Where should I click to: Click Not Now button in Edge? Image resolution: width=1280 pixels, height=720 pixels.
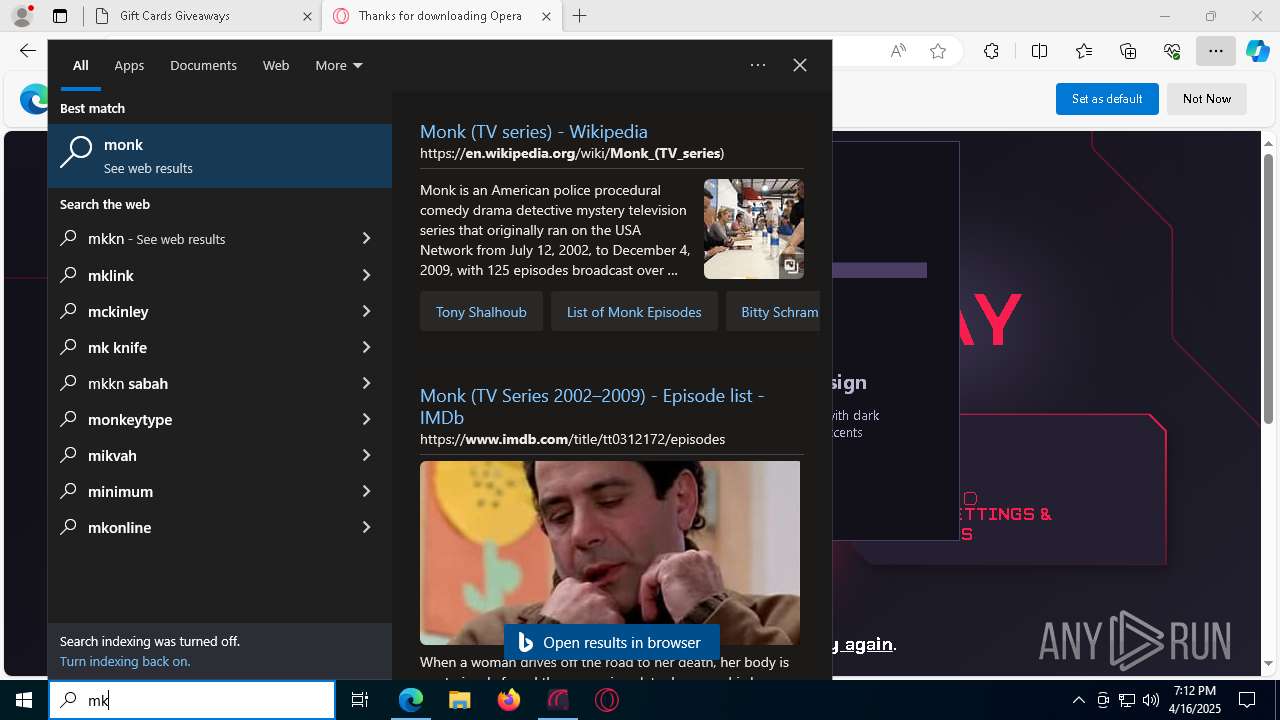point(1207,99)
